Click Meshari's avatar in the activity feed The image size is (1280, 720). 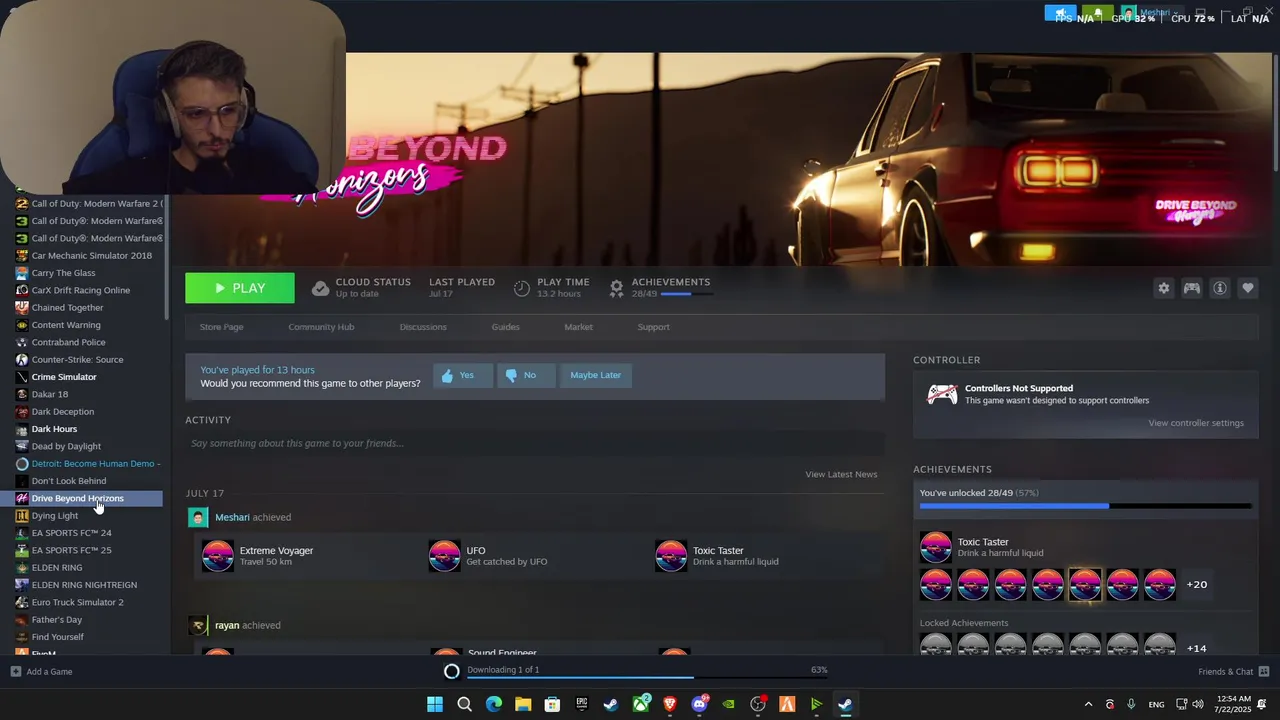(x=198, y=517)
